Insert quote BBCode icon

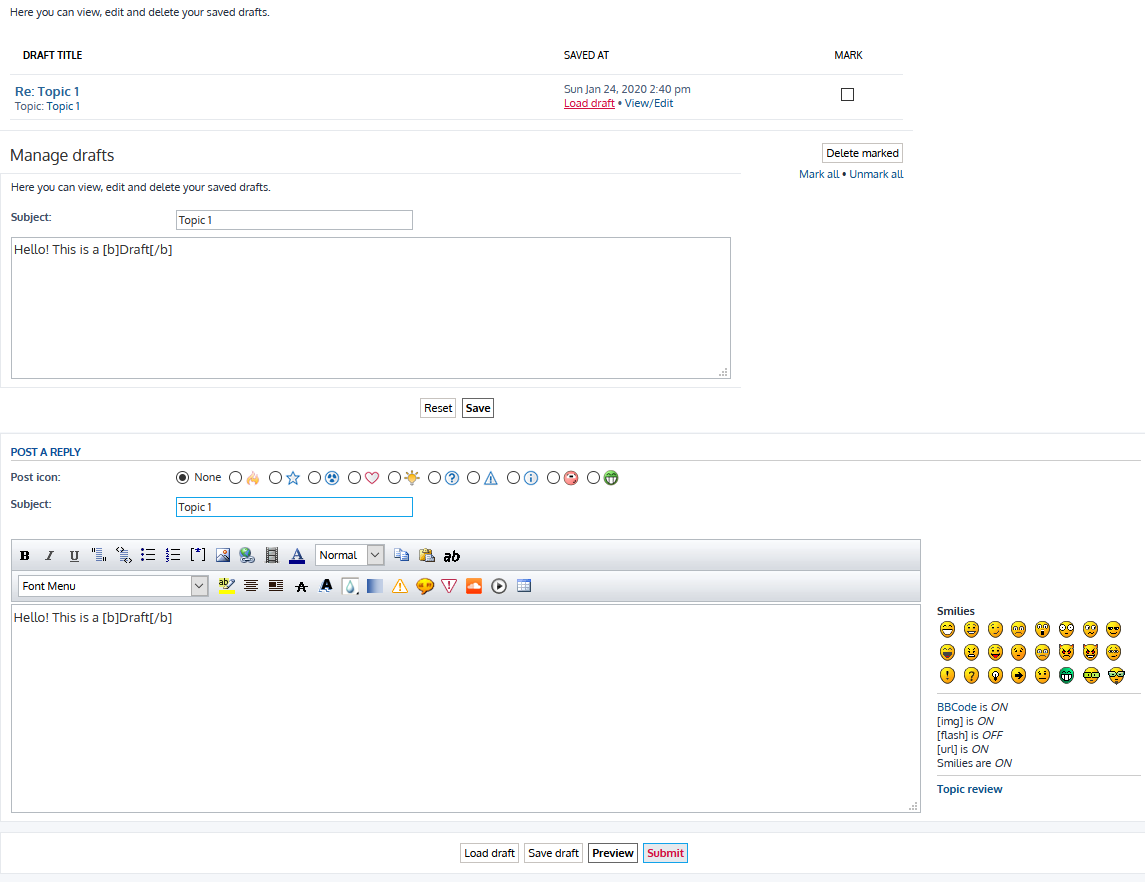coord(99,556)
